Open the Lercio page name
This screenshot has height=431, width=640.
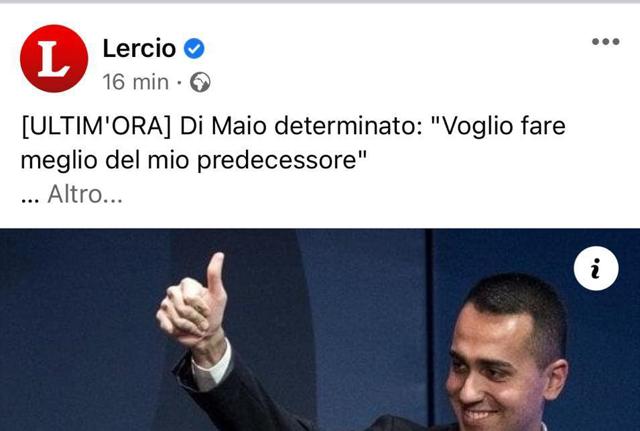139,49
